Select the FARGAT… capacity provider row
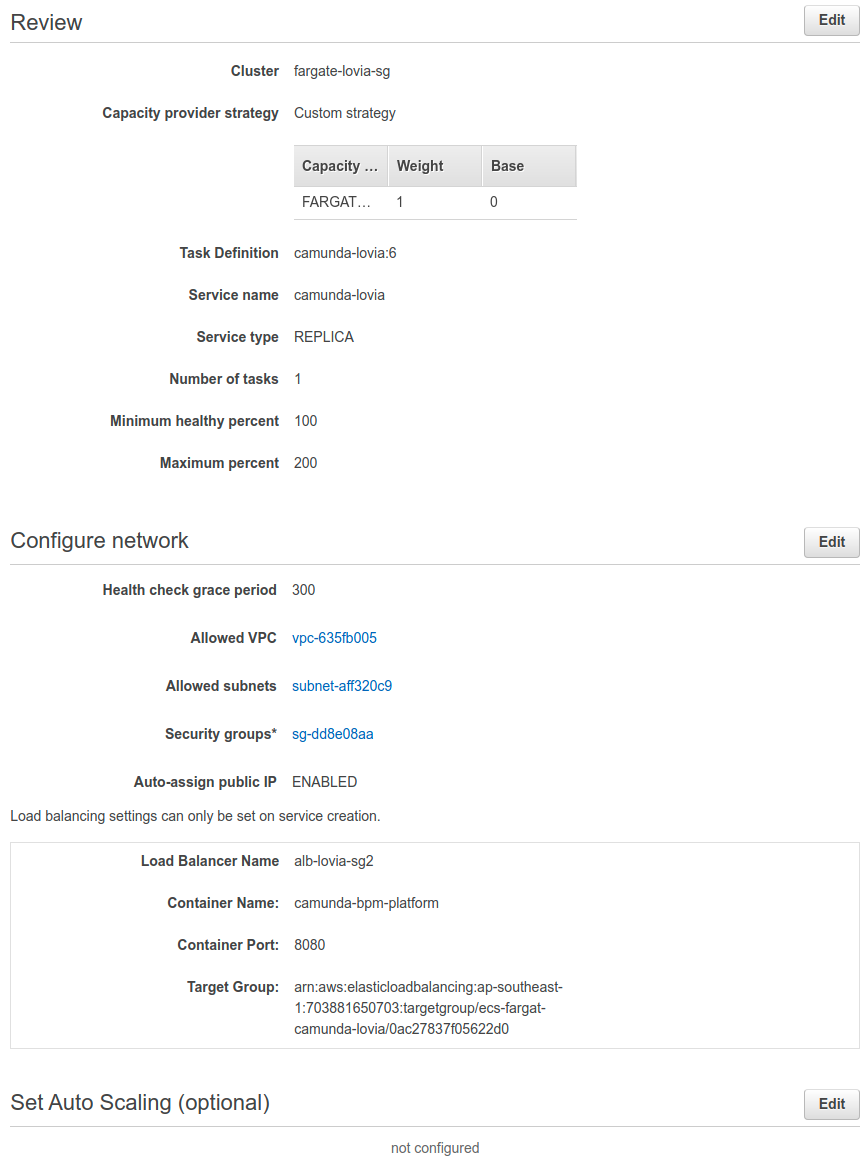 click(435, 202)
